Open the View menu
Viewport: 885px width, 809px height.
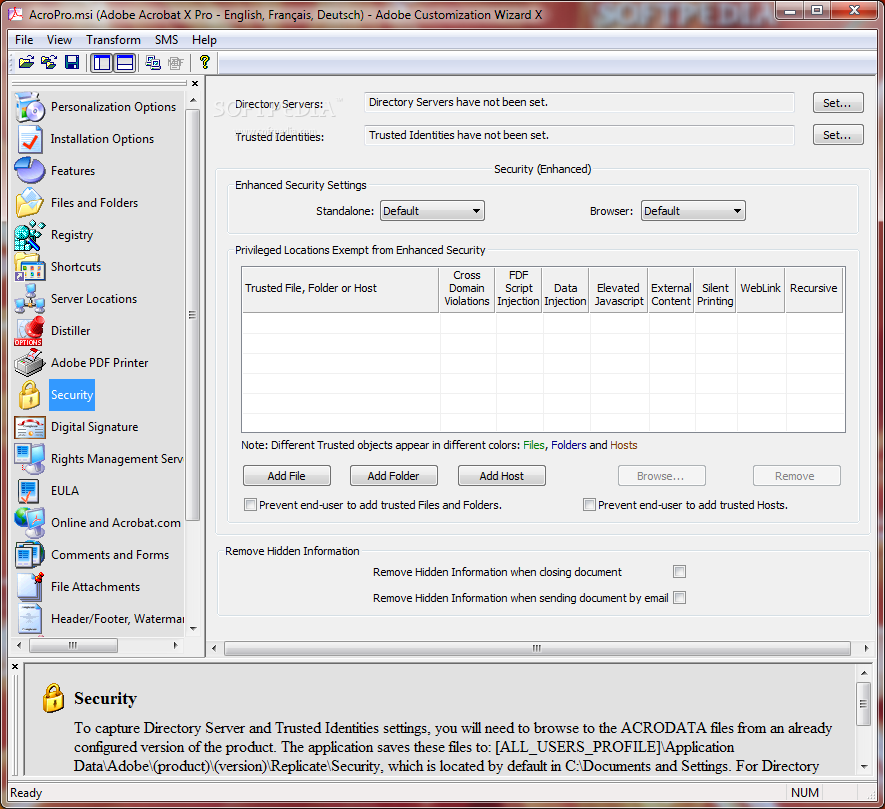tap(59, 40)
